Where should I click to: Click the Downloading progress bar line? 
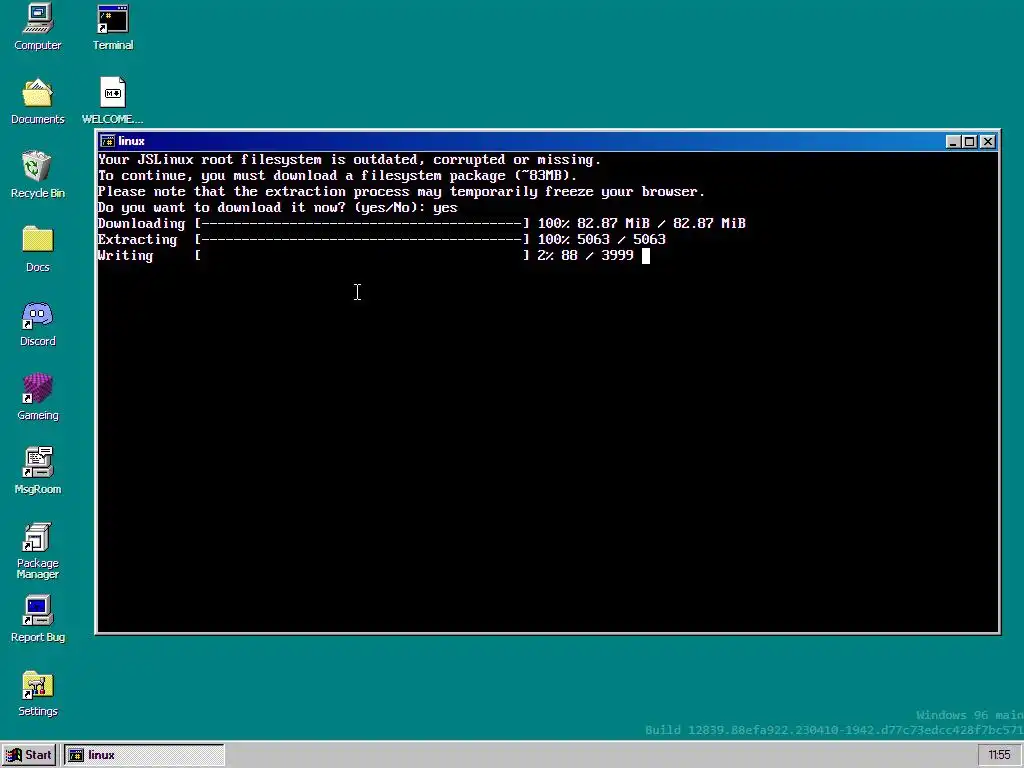421,223
